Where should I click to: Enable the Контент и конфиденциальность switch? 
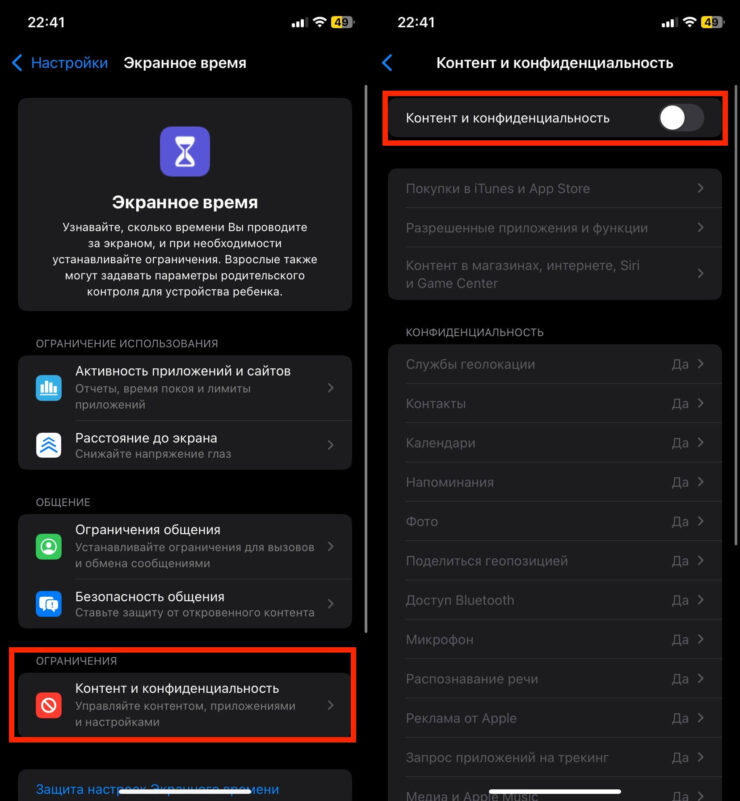(682, 119)
